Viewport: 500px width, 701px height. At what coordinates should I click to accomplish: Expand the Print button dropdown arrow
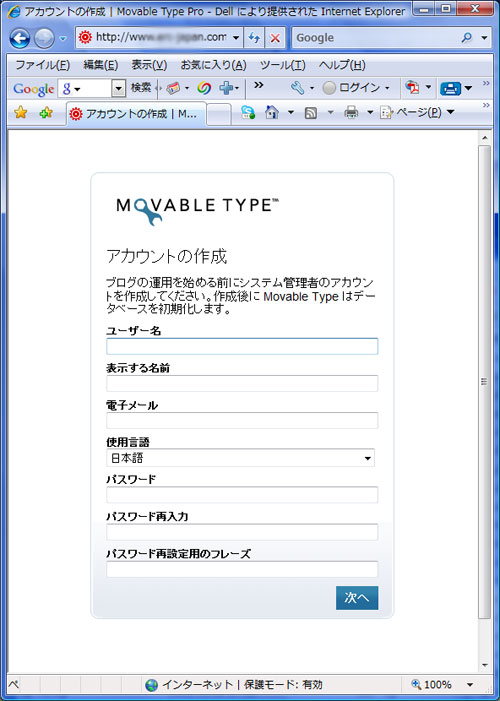click(370, 113)
